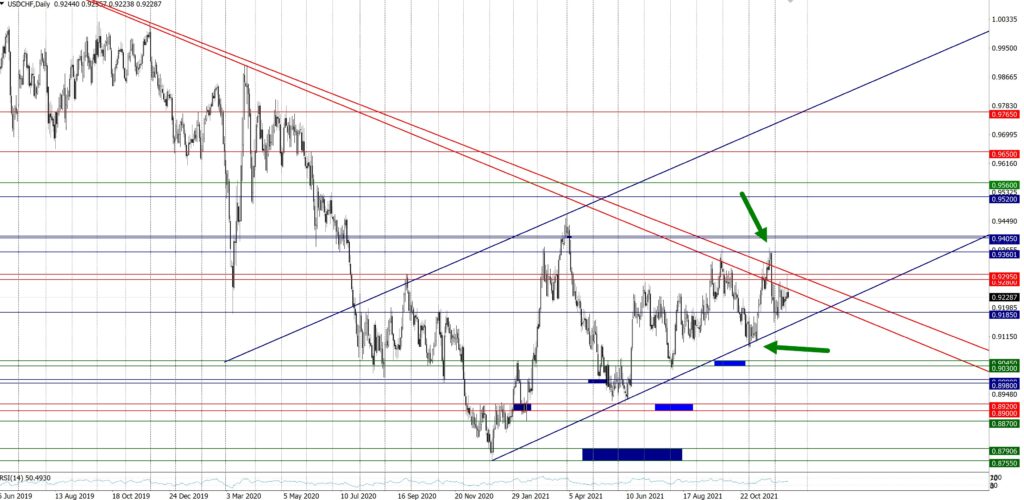Image resolution: width=1024 pixels, height=500 pixels.
Task: Select the blue 0.91850 price level tag
Action: (1004, 314)
